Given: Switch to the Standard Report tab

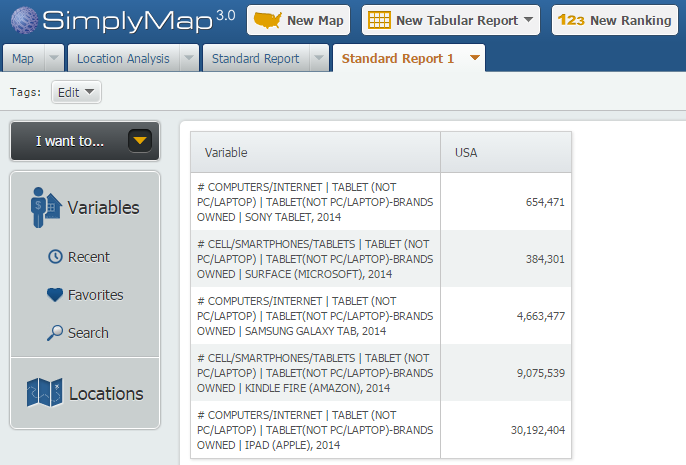Looking at the screenshot, I should (256, 58).
